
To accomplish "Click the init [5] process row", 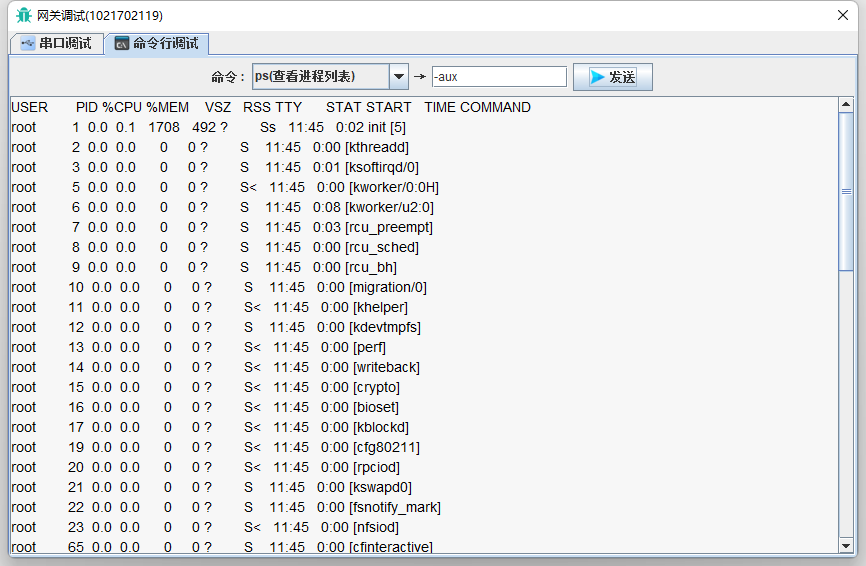I will click(x=209, y=128).
